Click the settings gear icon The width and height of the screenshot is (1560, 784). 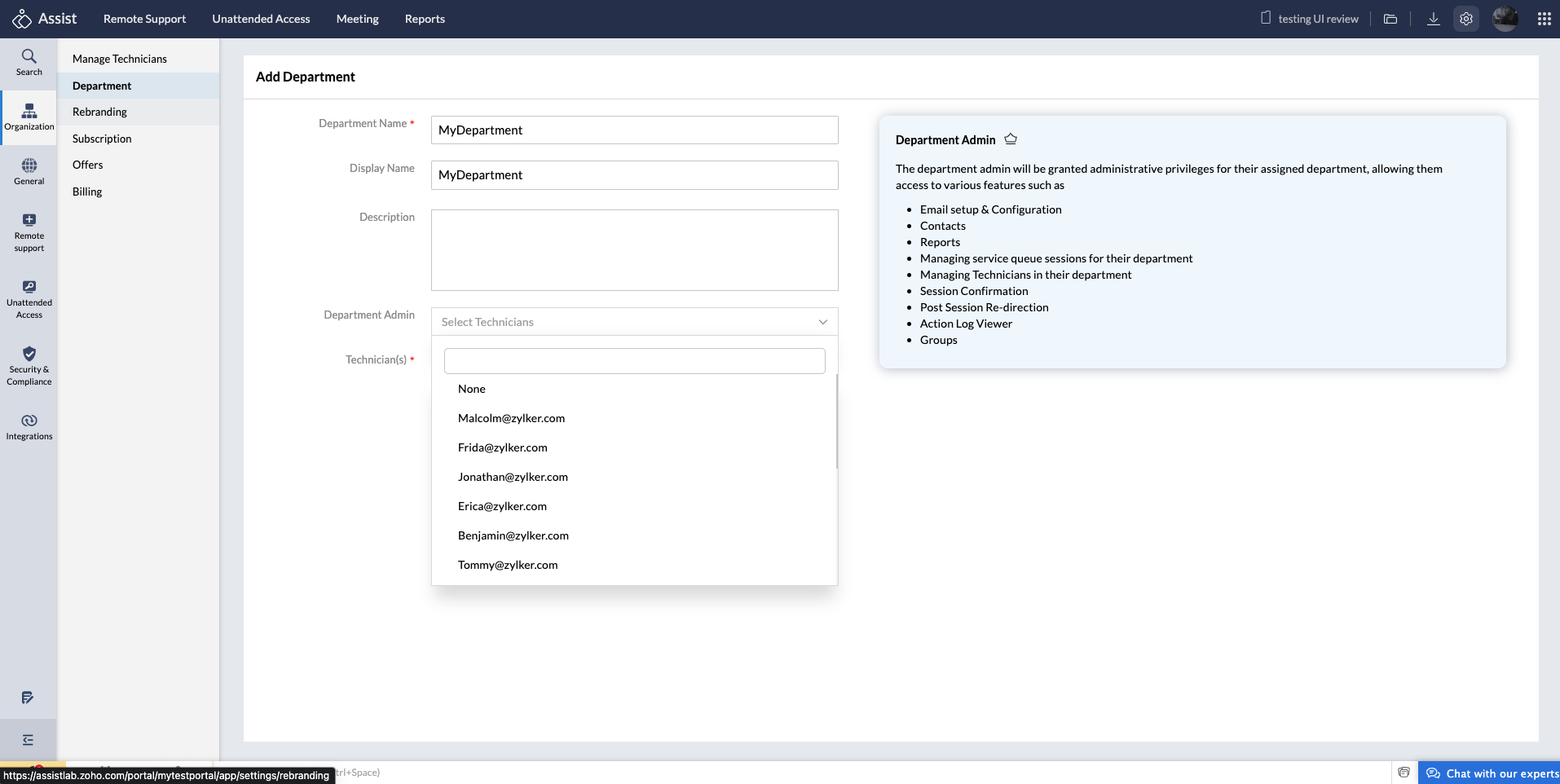coord(1465,19)
